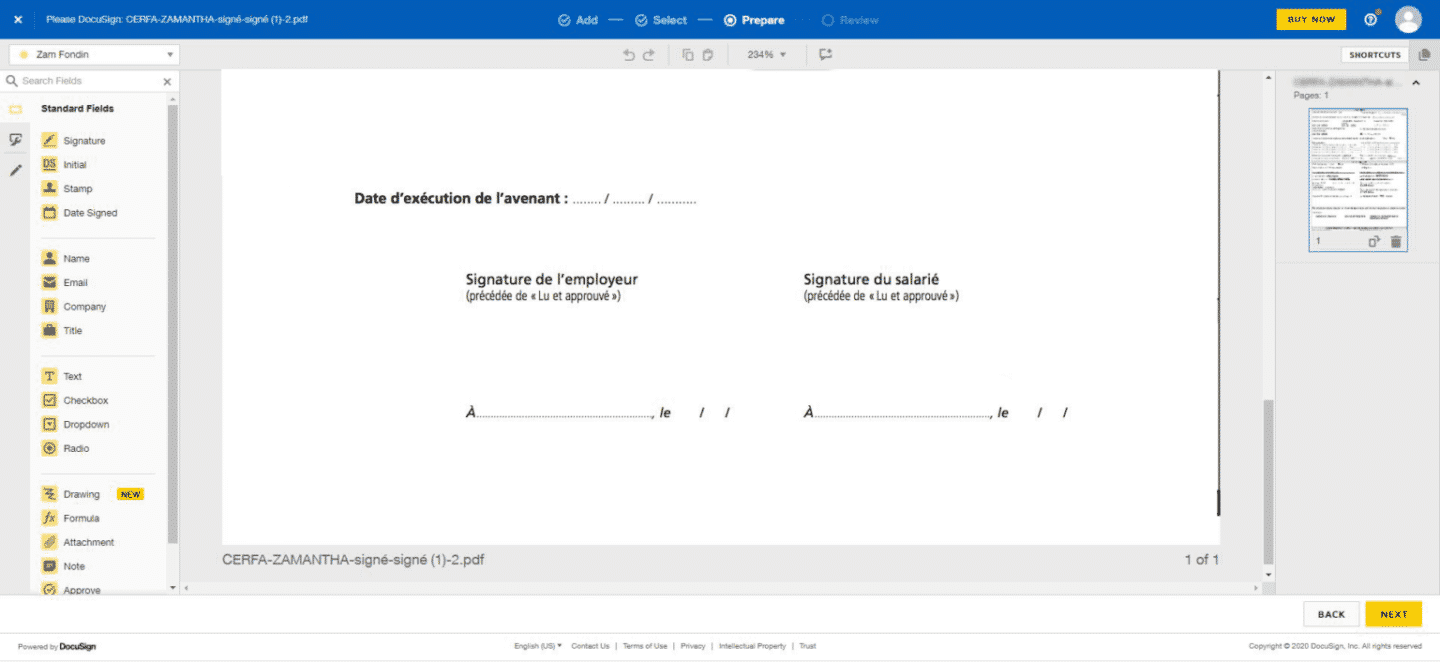Collapse the document section in pages panel

[x=1415, y=83]
